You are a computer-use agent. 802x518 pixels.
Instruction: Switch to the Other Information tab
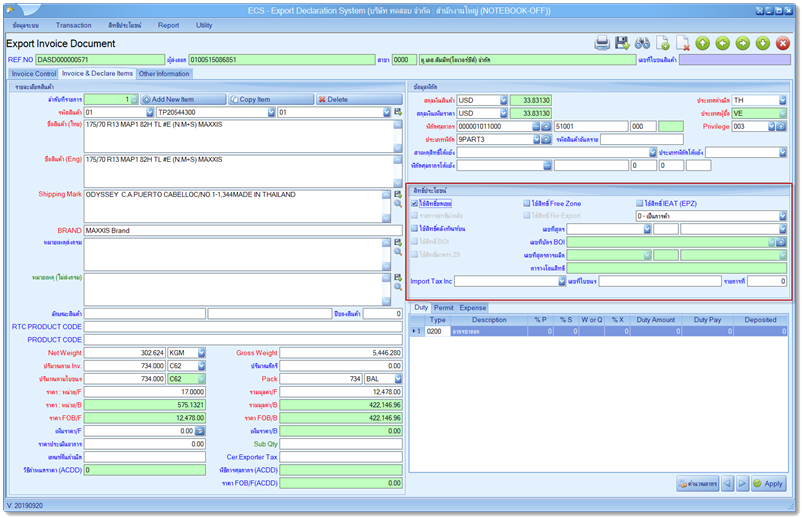click(164, 74)
